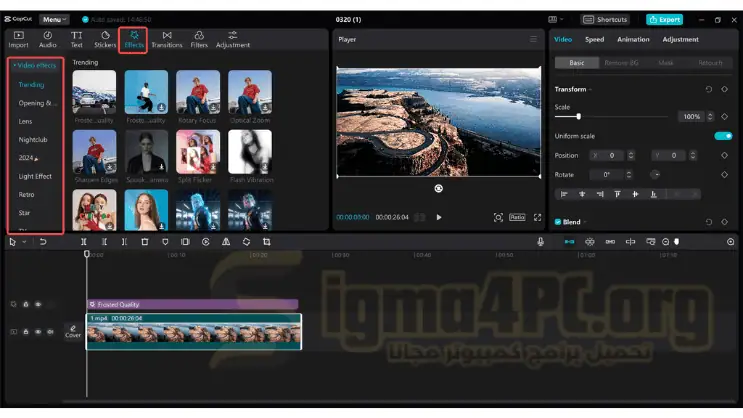Select the Filters icon in the toolbar

tap(199, 39)
